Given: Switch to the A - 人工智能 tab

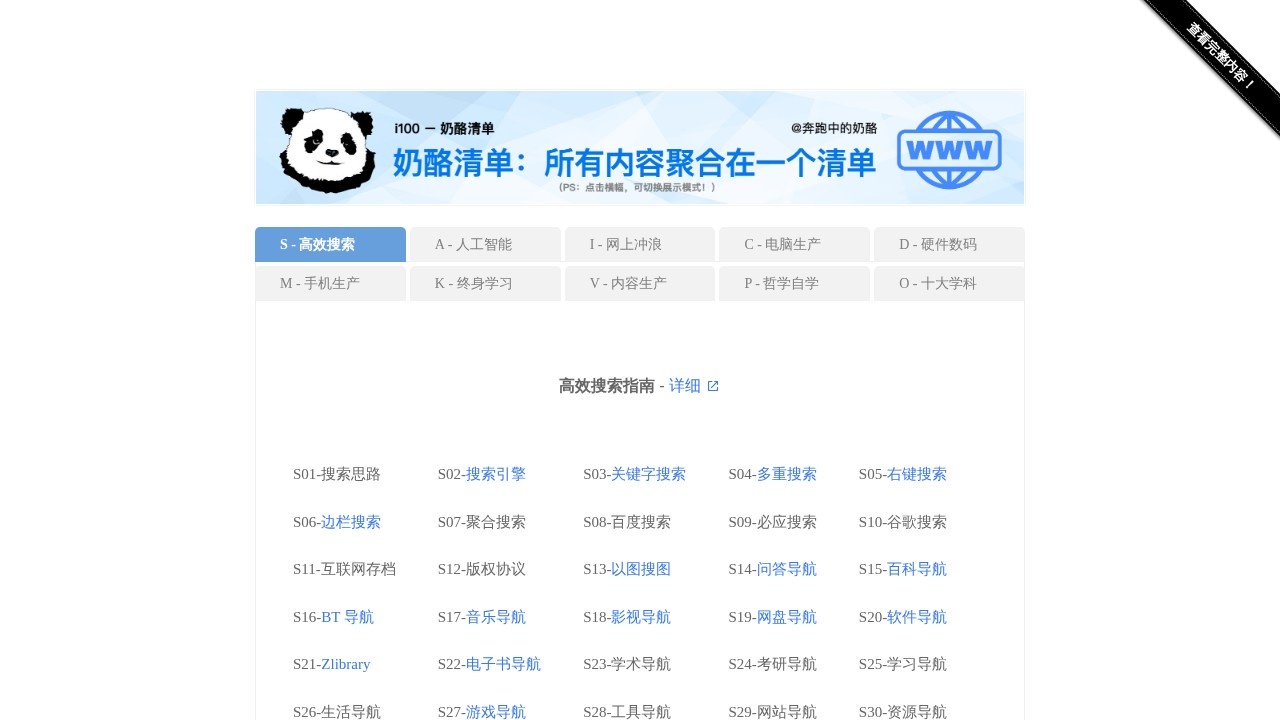Looking at the screenshot, I should (485, 244).
